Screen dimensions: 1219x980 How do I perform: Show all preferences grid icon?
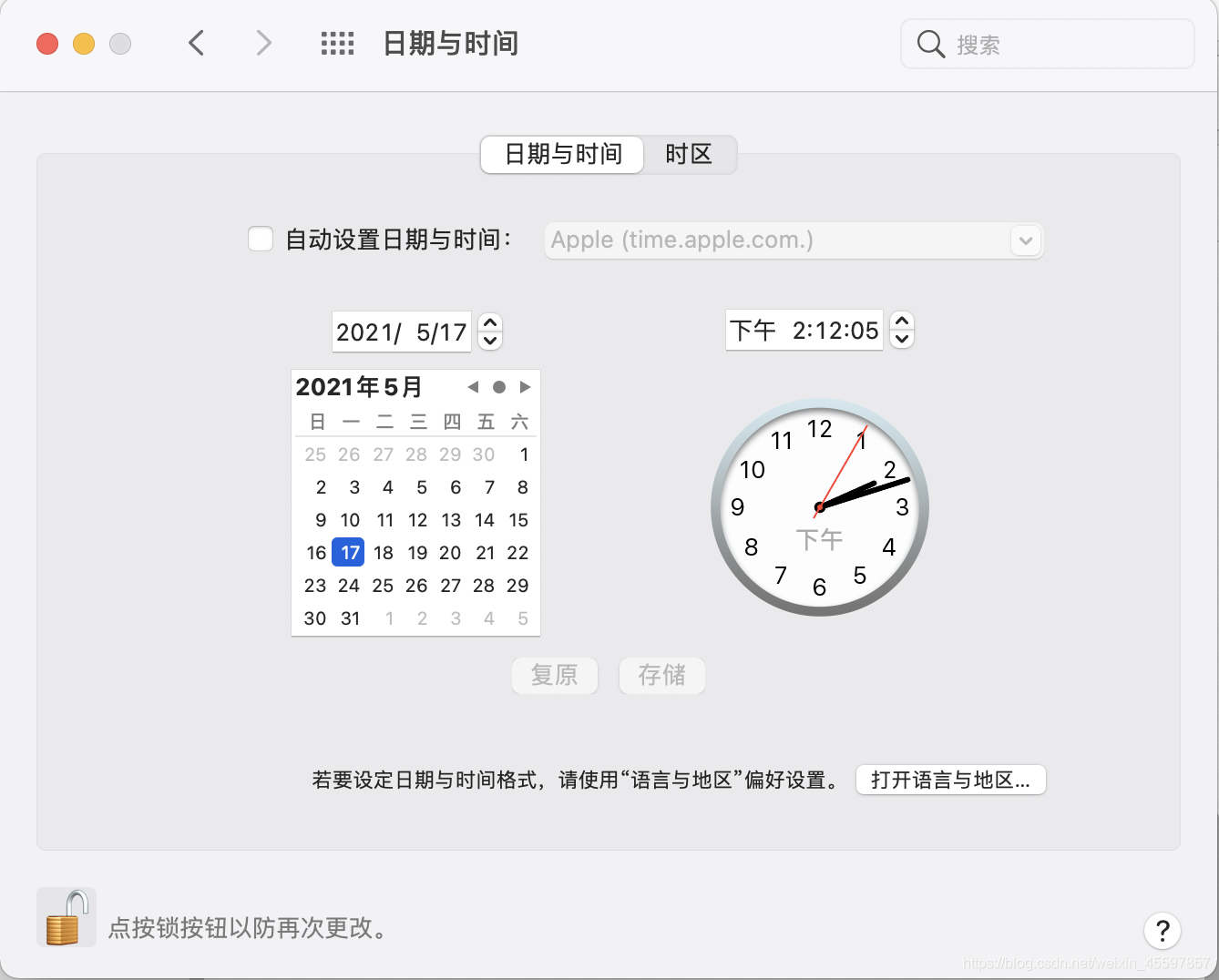(x=337, y=43)
